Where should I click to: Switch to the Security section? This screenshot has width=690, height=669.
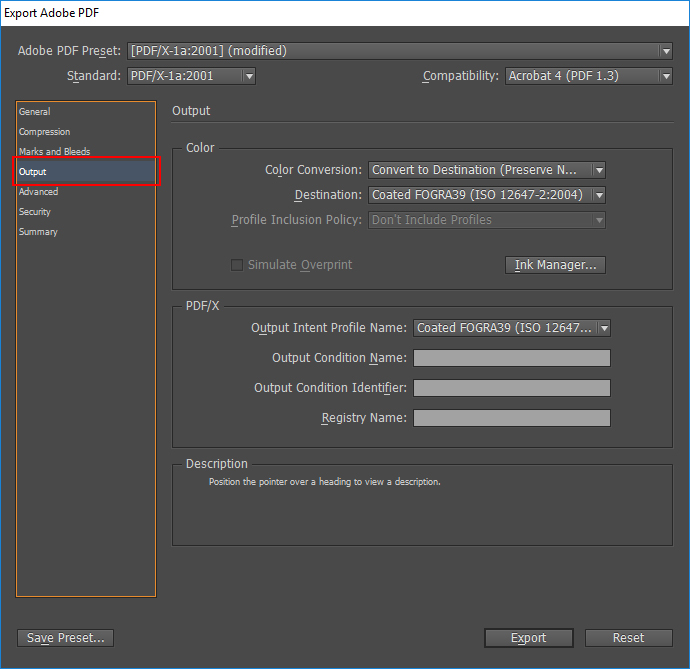tap(86, 212)
